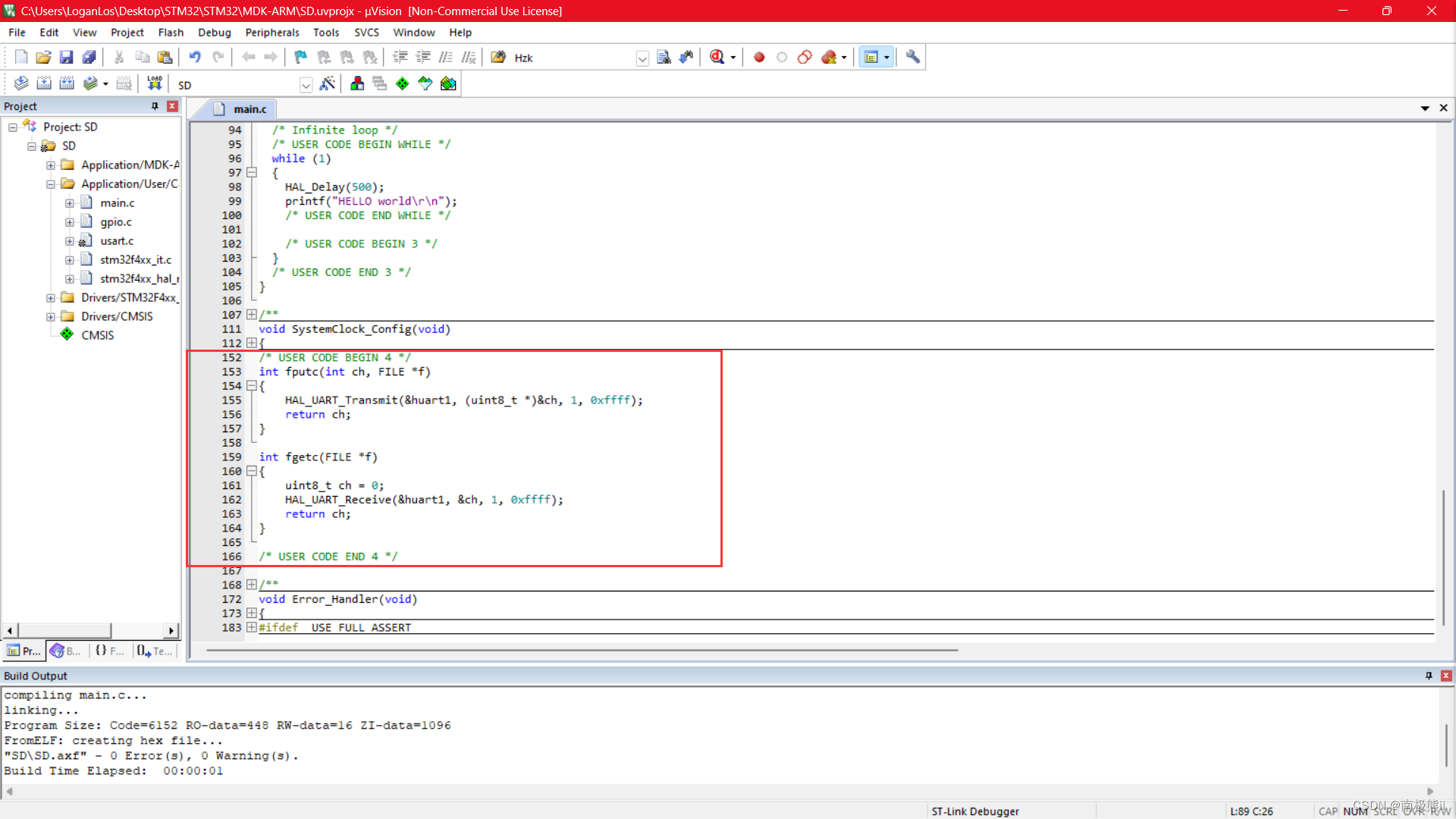Image resolution: width=1456 pixels, height=819 pixels.
Task: Click the Download to flash LOAD icon
Action: tap(155, 83)
